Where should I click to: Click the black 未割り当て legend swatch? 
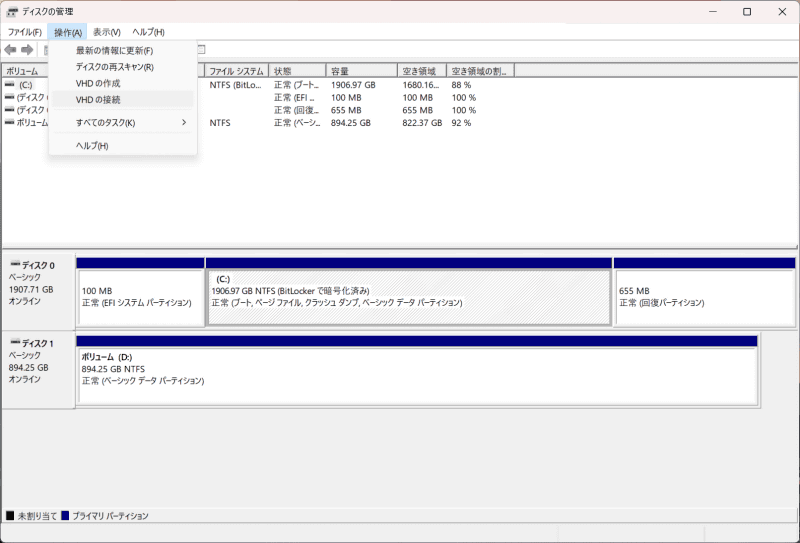tap(10, 515)
